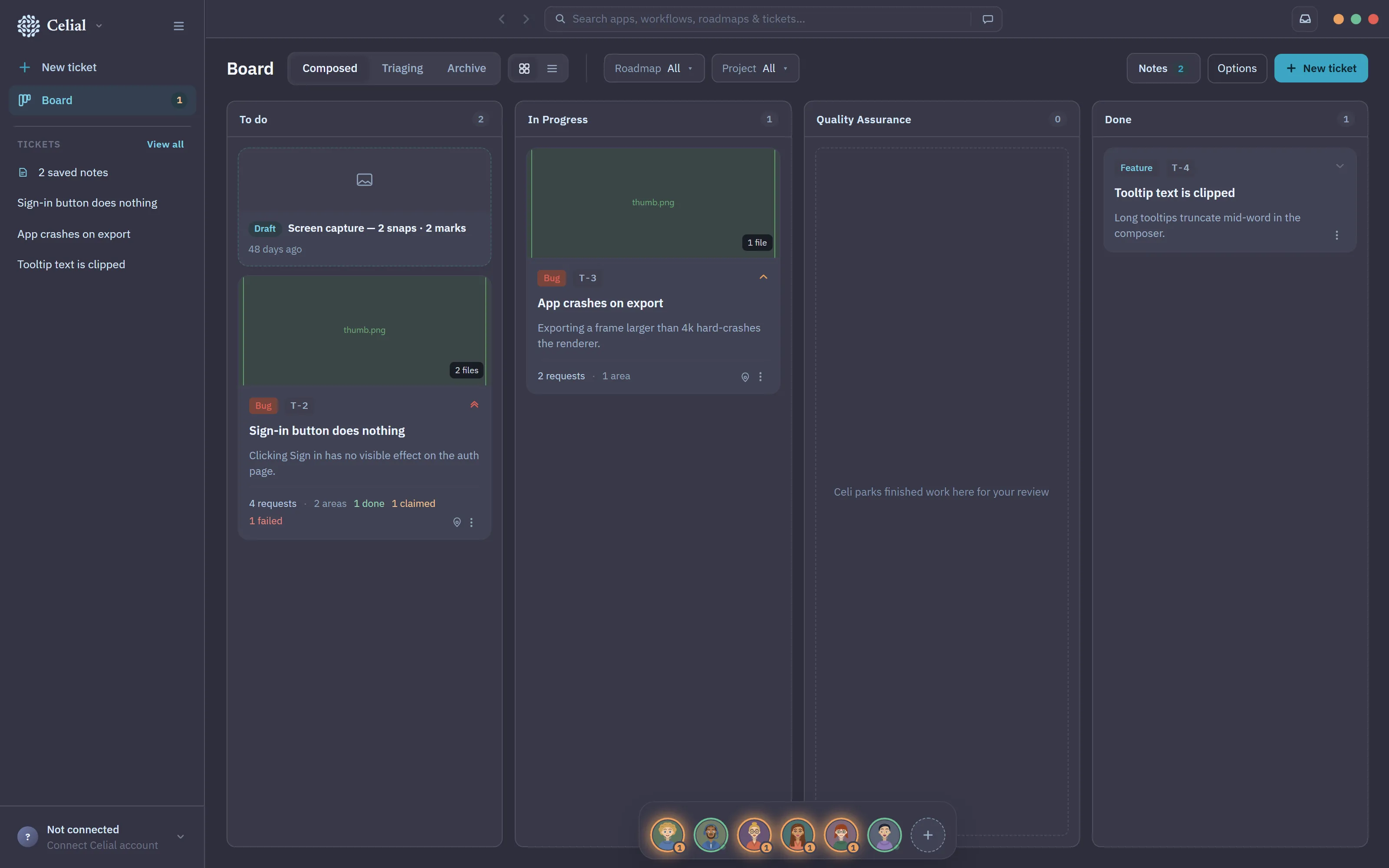The height and width of the screenshot is (868, 1389).
Task: Open the chat bubble icon in search bar
Action: (x=987, y=19)
